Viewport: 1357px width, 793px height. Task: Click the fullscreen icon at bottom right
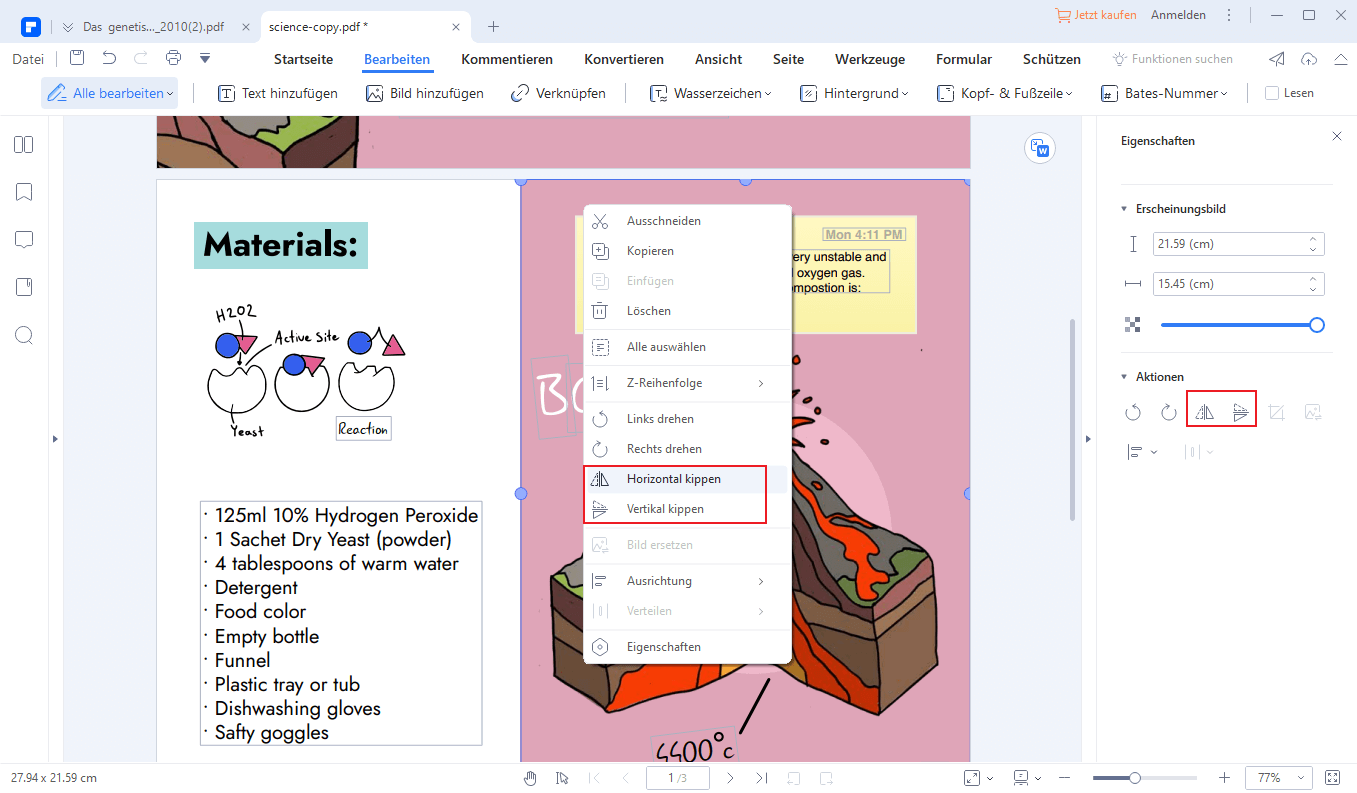(1332, 778)
